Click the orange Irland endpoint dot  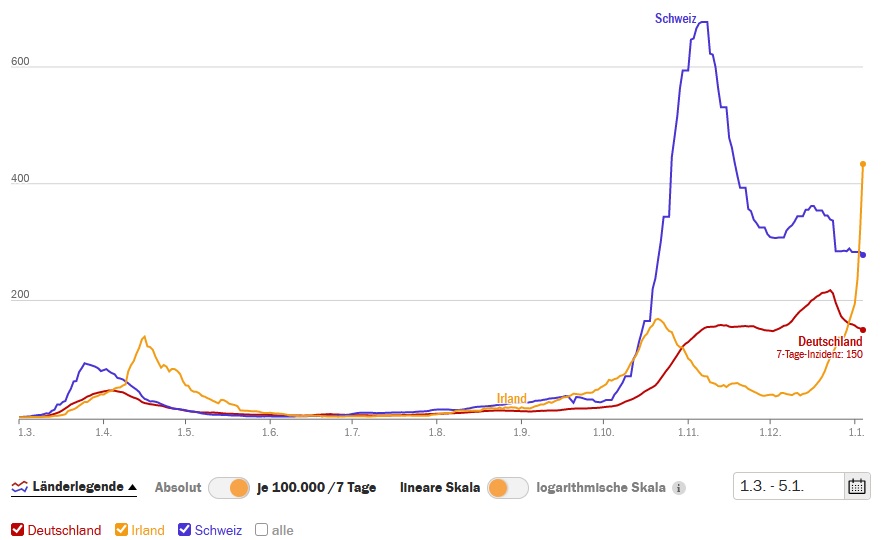(x=863, y=164)
